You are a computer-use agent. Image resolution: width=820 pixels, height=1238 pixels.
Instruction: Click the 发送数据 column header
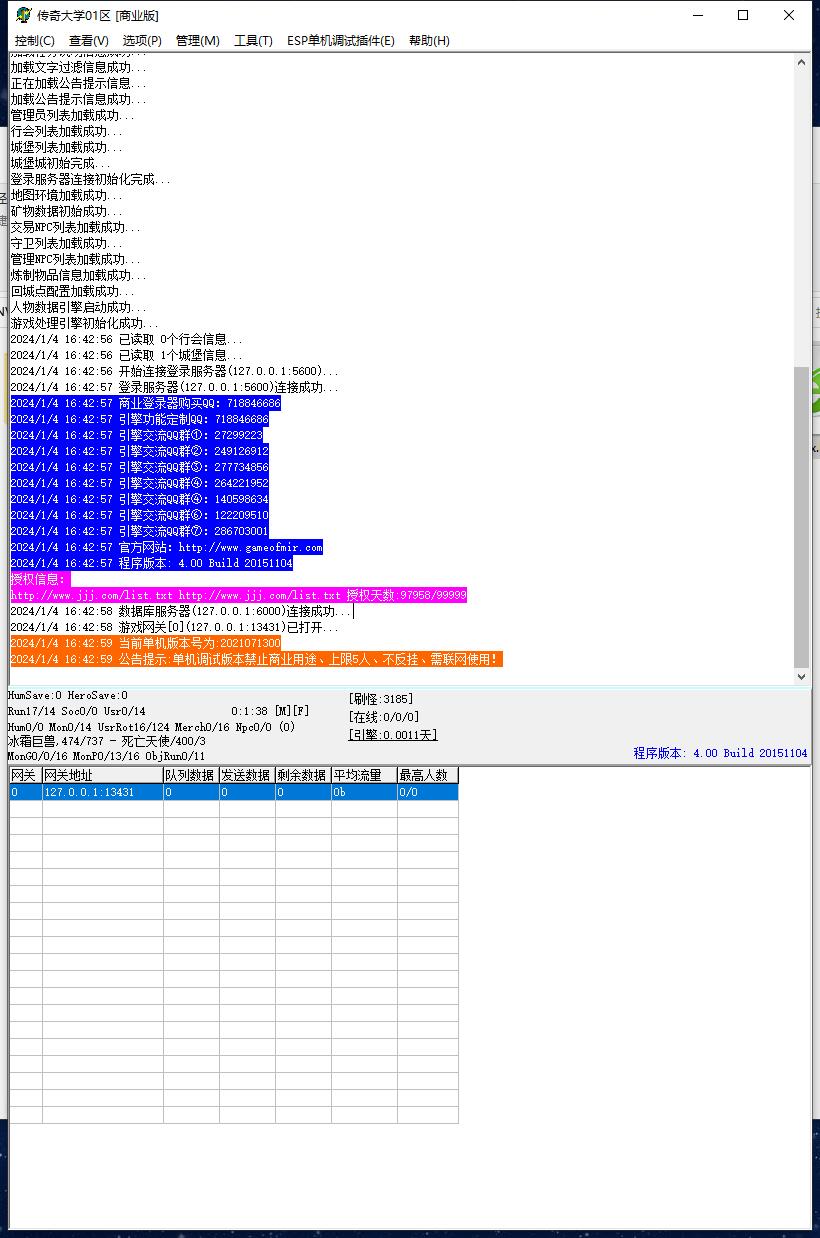coord(247,775)
